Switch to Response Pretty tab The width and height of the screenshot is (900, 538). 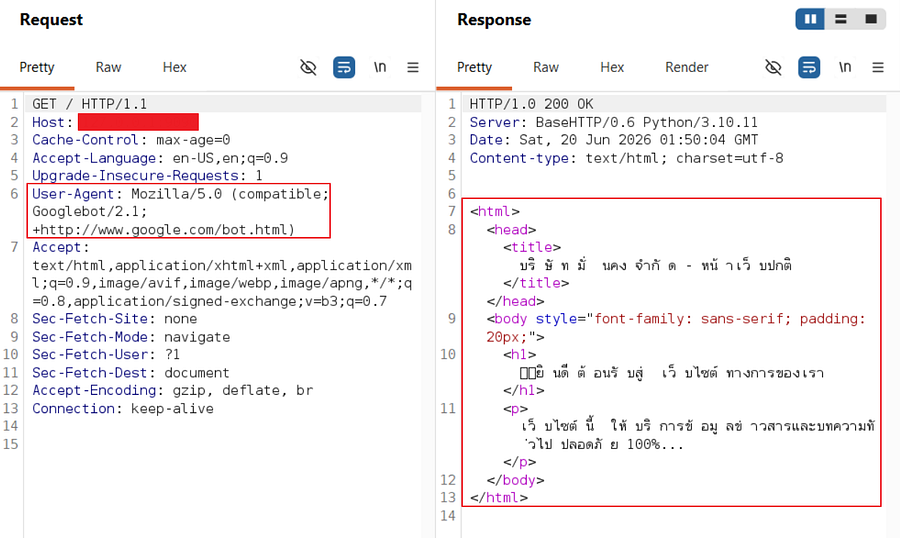(474, 67)
